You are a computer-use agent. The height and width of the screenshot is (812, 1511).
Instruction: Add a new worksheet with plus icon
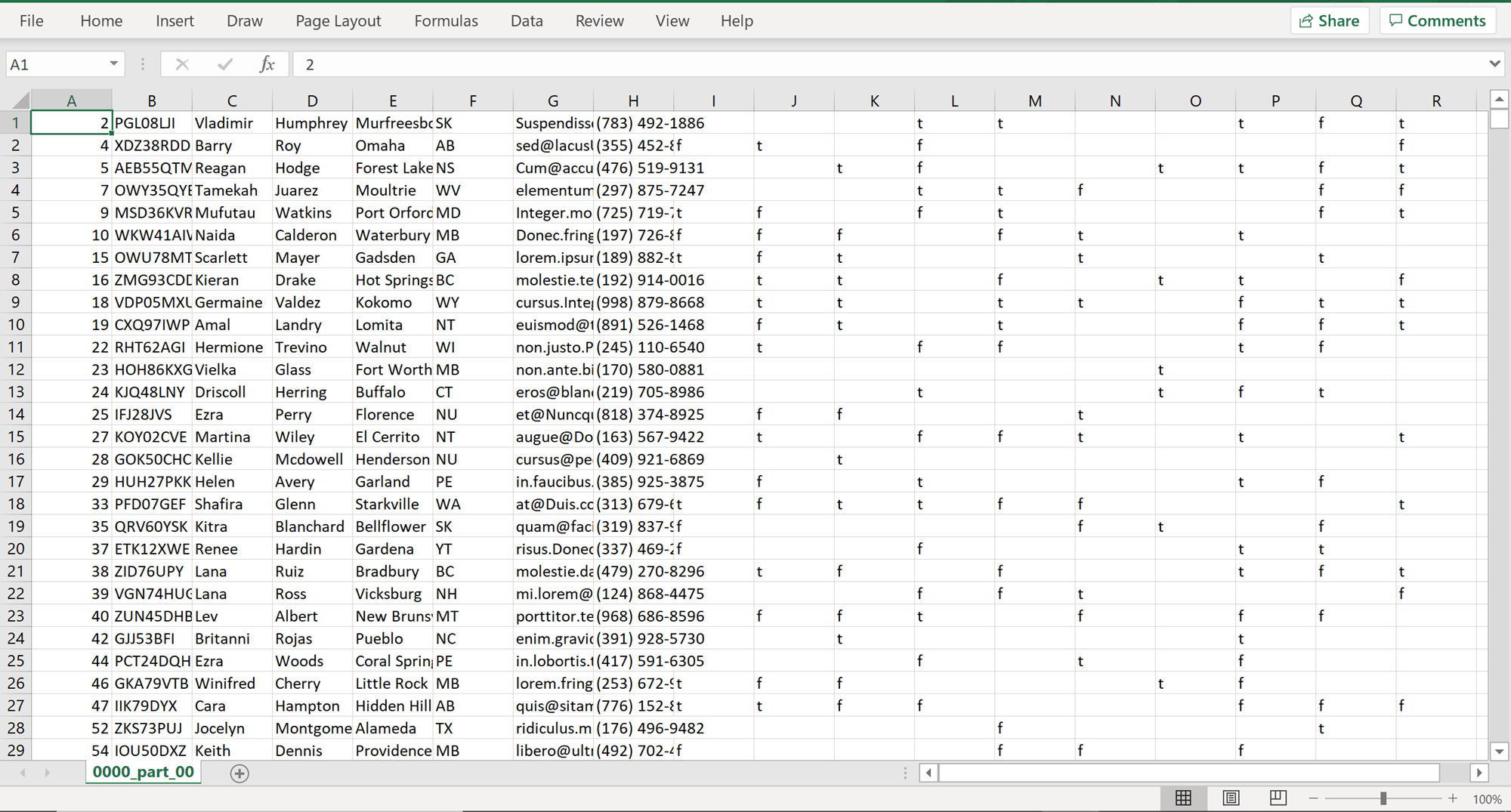[239, 773]
